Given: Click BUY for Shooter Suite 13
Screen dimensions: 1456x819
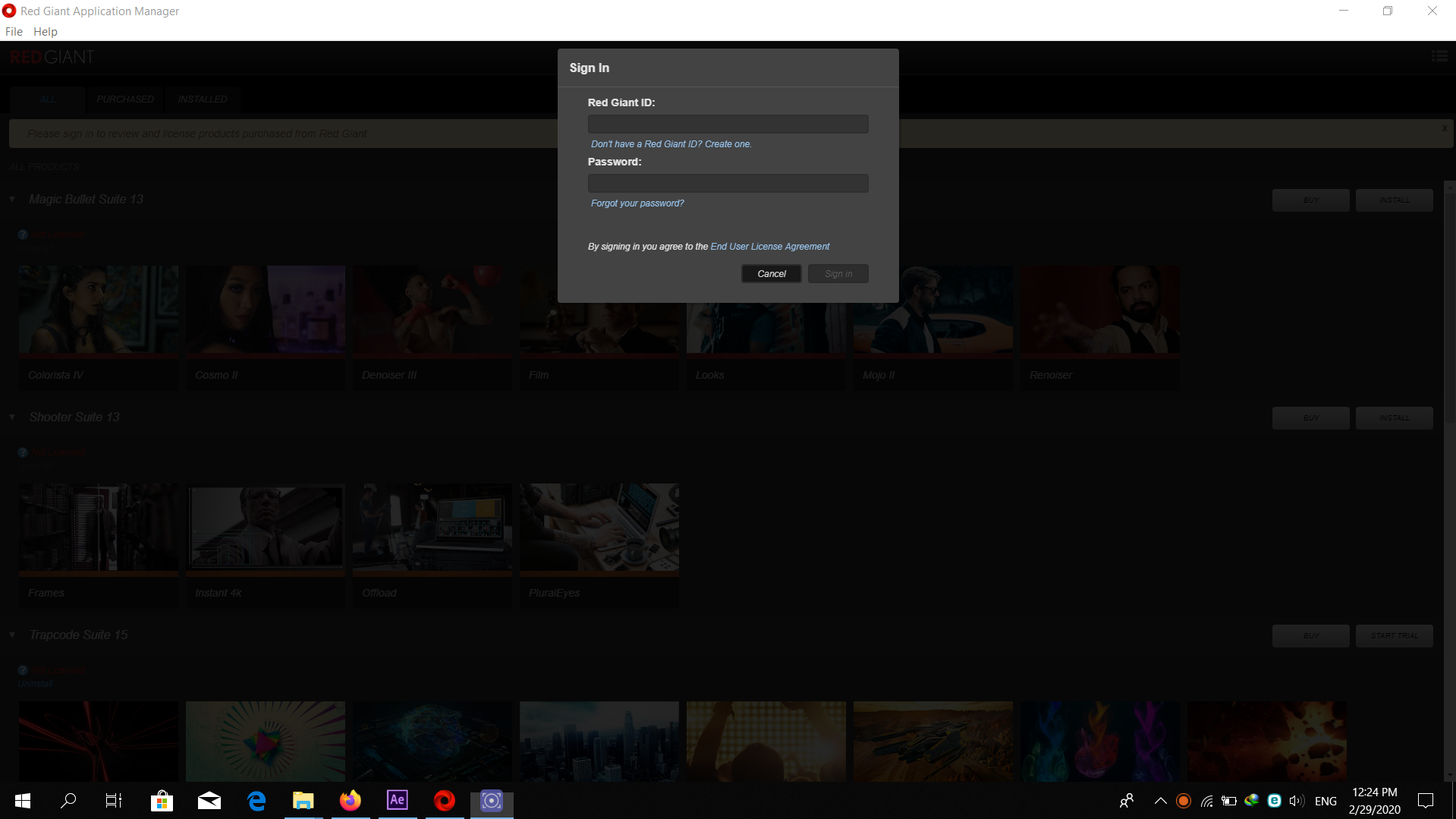Looking at the screenshot, I should (1310, 418).
